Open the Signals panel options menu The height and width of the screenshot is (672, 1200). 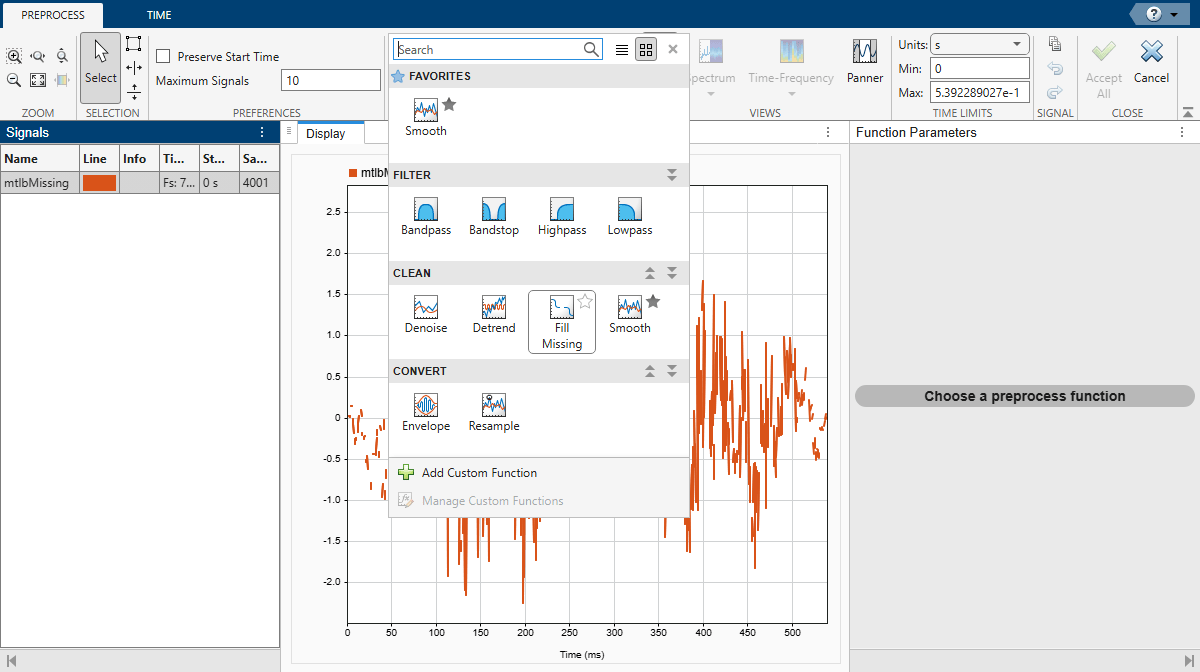tap(262, 132)
